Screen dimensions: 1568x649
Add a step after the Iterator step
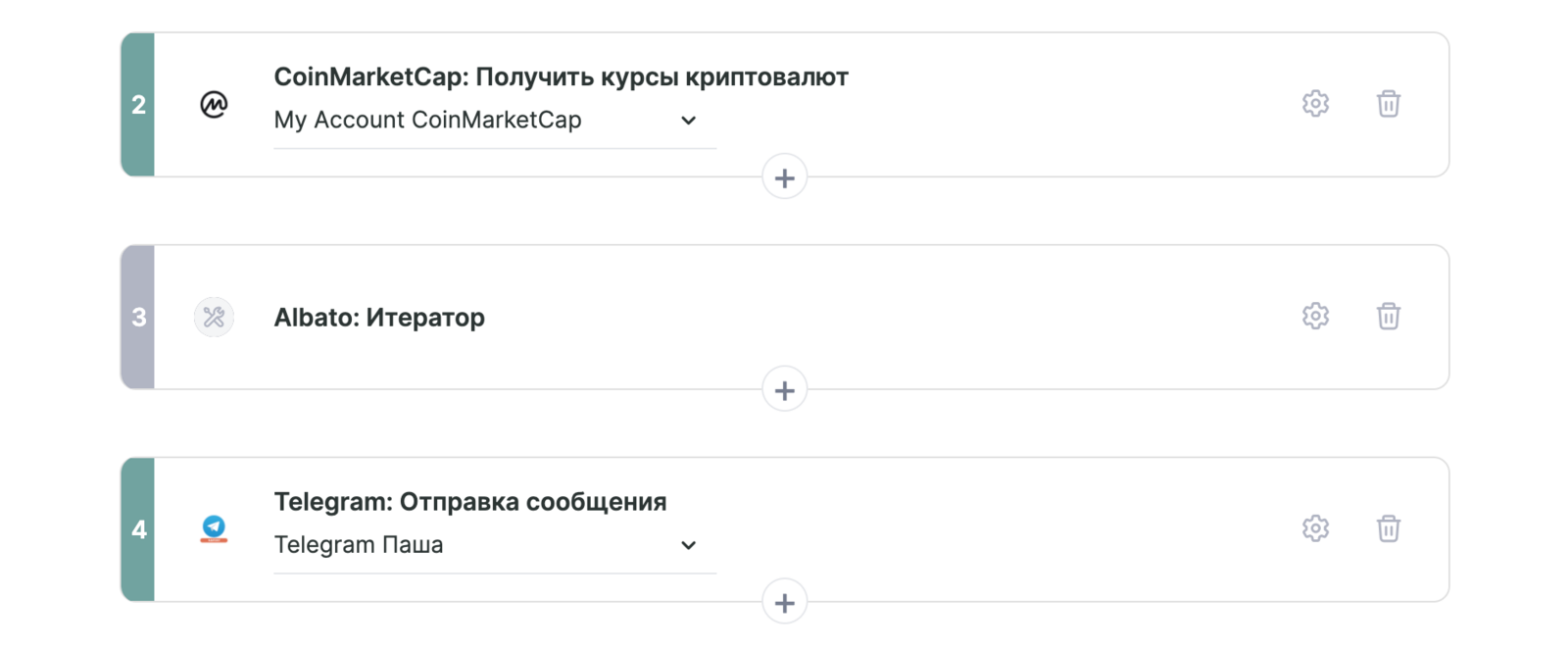tap(784, 390)
